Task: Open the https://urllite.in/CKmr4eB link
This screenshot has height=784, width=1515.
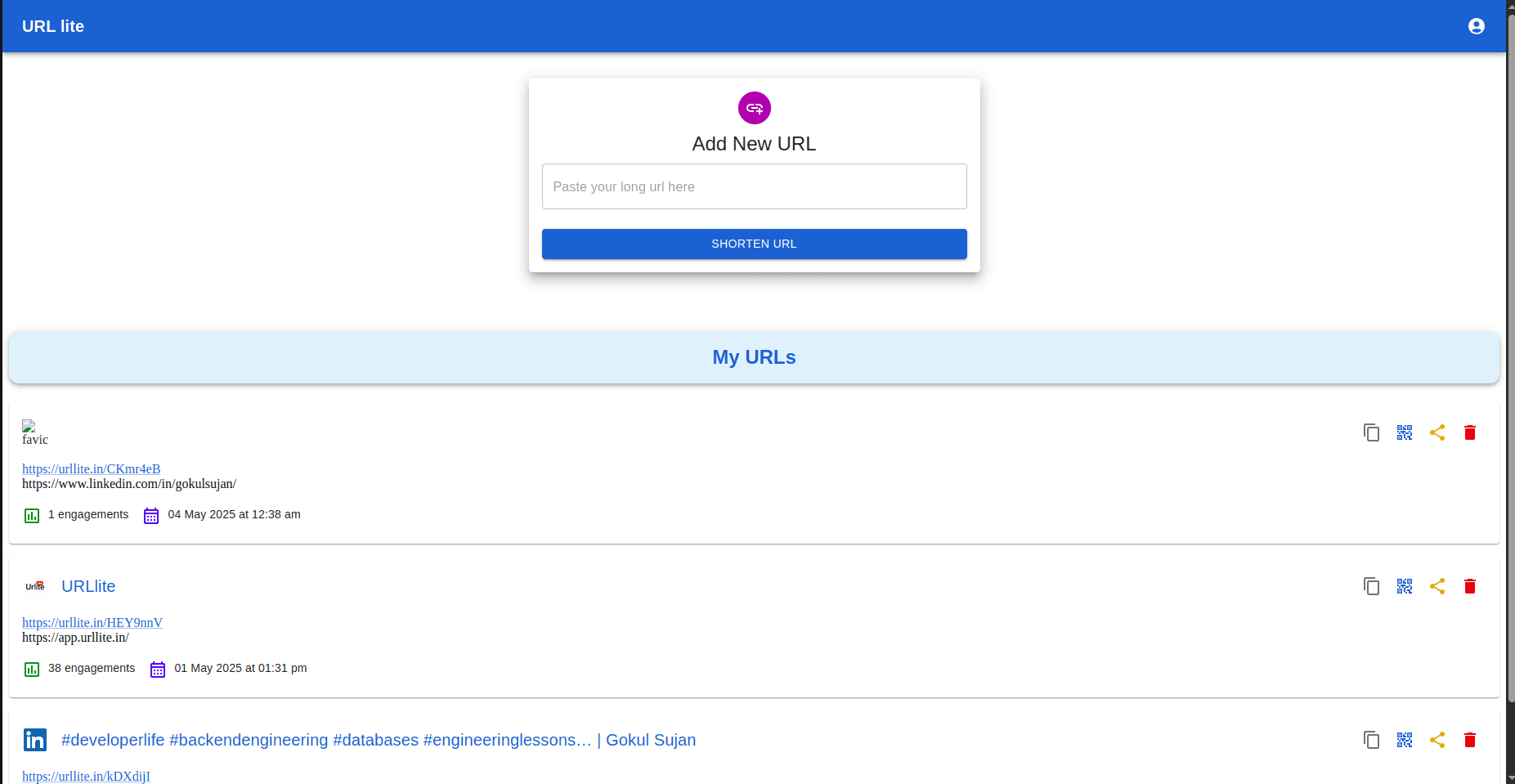Action: coord(91,469)
